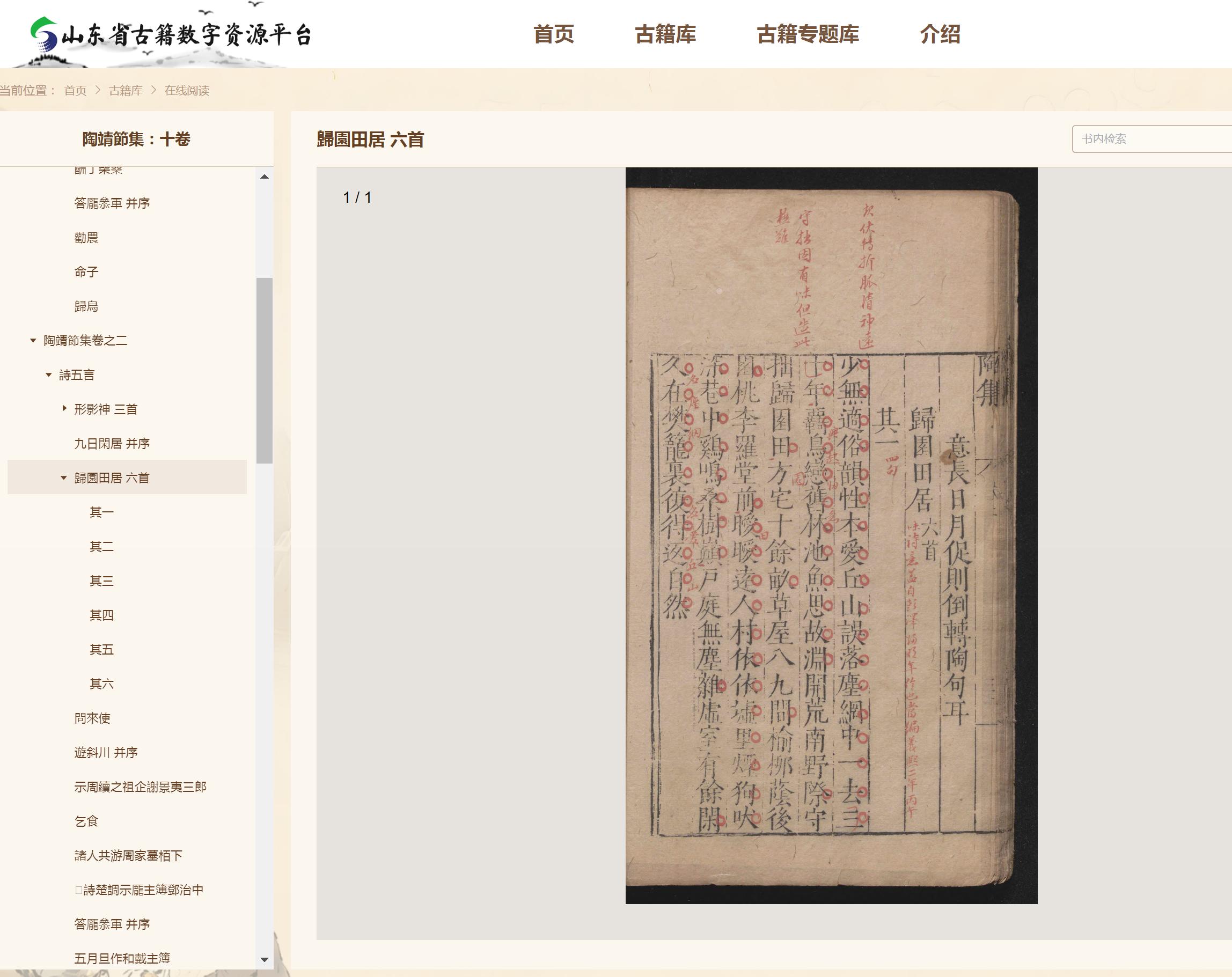The width and height of the screenshot is (1232, 977).
Task: Select 歸園田居 六首 entry
Action: [x=112, y=478]
